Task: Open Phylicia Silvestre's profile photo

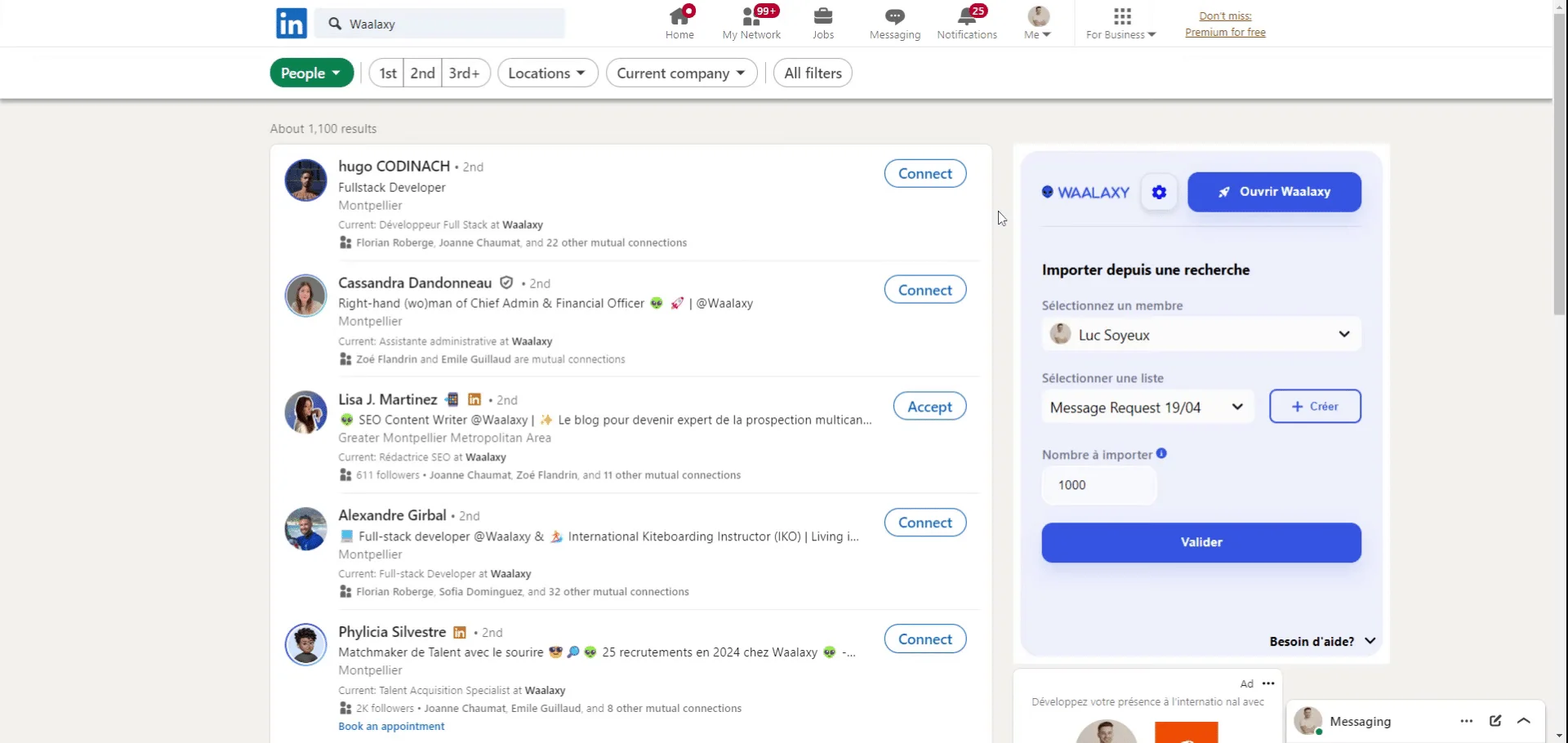Action: pyautogui.click(x=305, y=645)
